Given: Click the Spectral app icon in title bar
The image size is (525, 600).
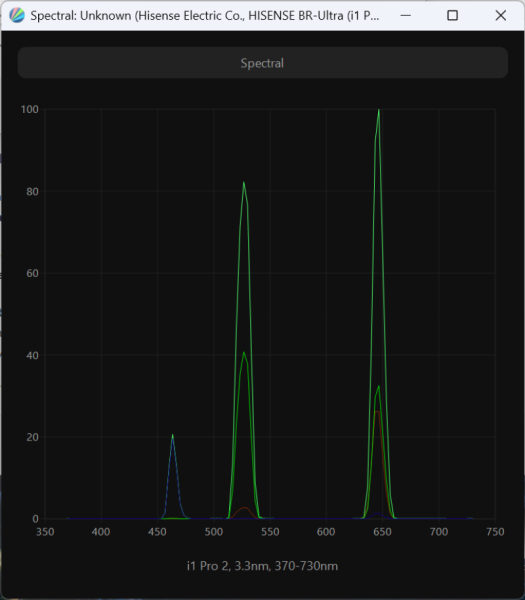Looking at the screenshot, I should [17, 15].
